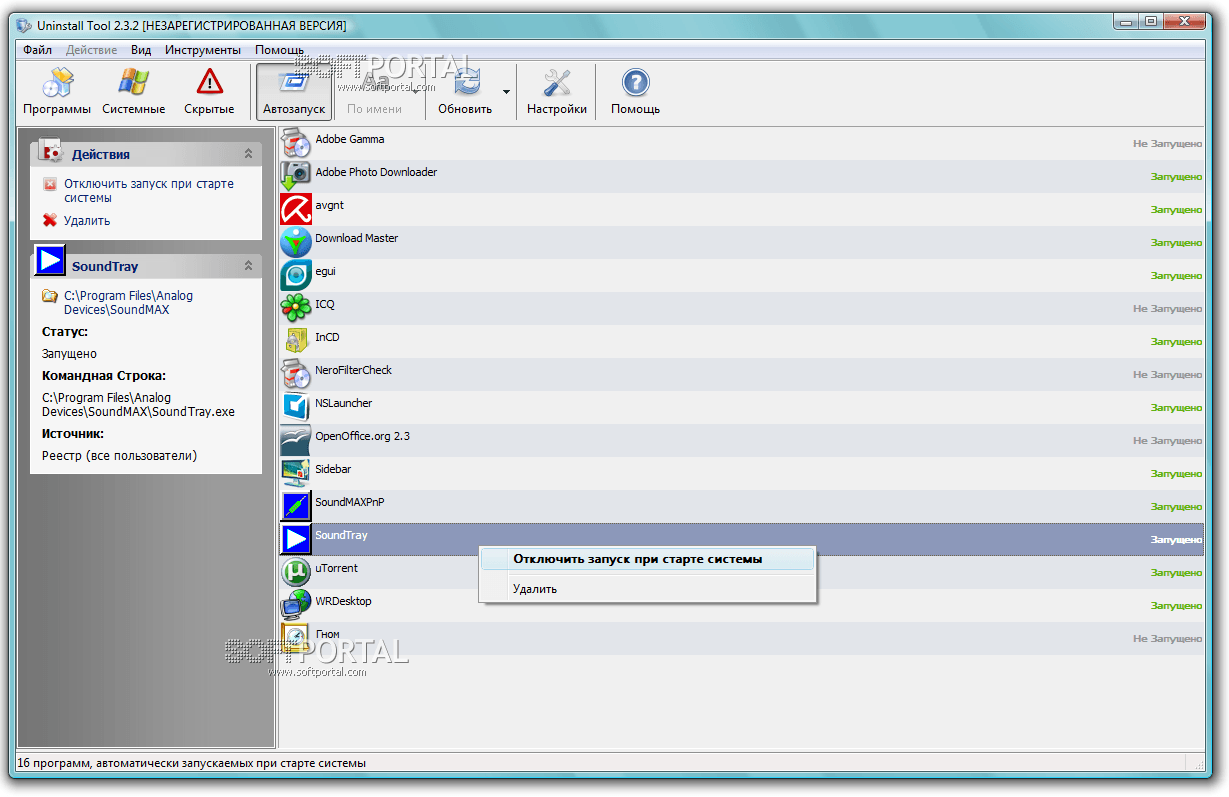Click the Sidebar entry icon
Viewport: 1229px width, 797px height.
pyautogui.click(x=296, y=473)
